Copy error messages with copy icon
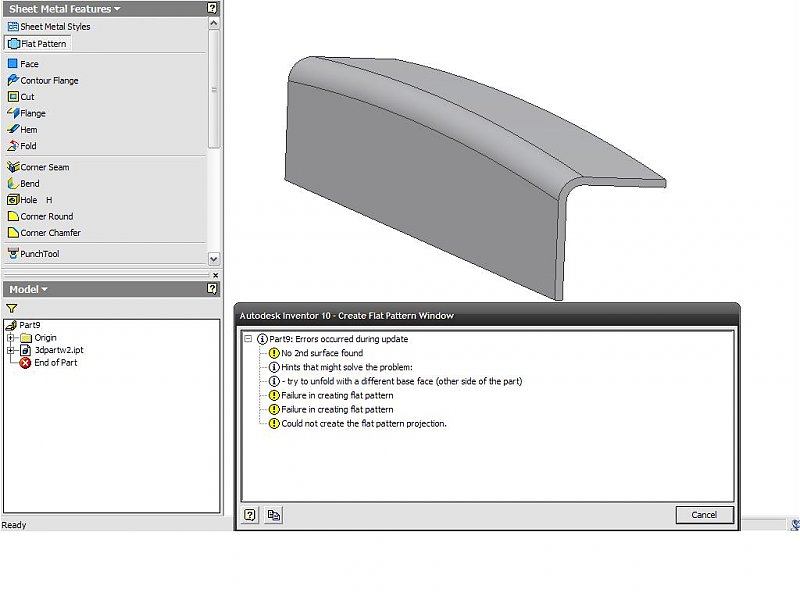The image size is (800, 600). click(273, 515)
